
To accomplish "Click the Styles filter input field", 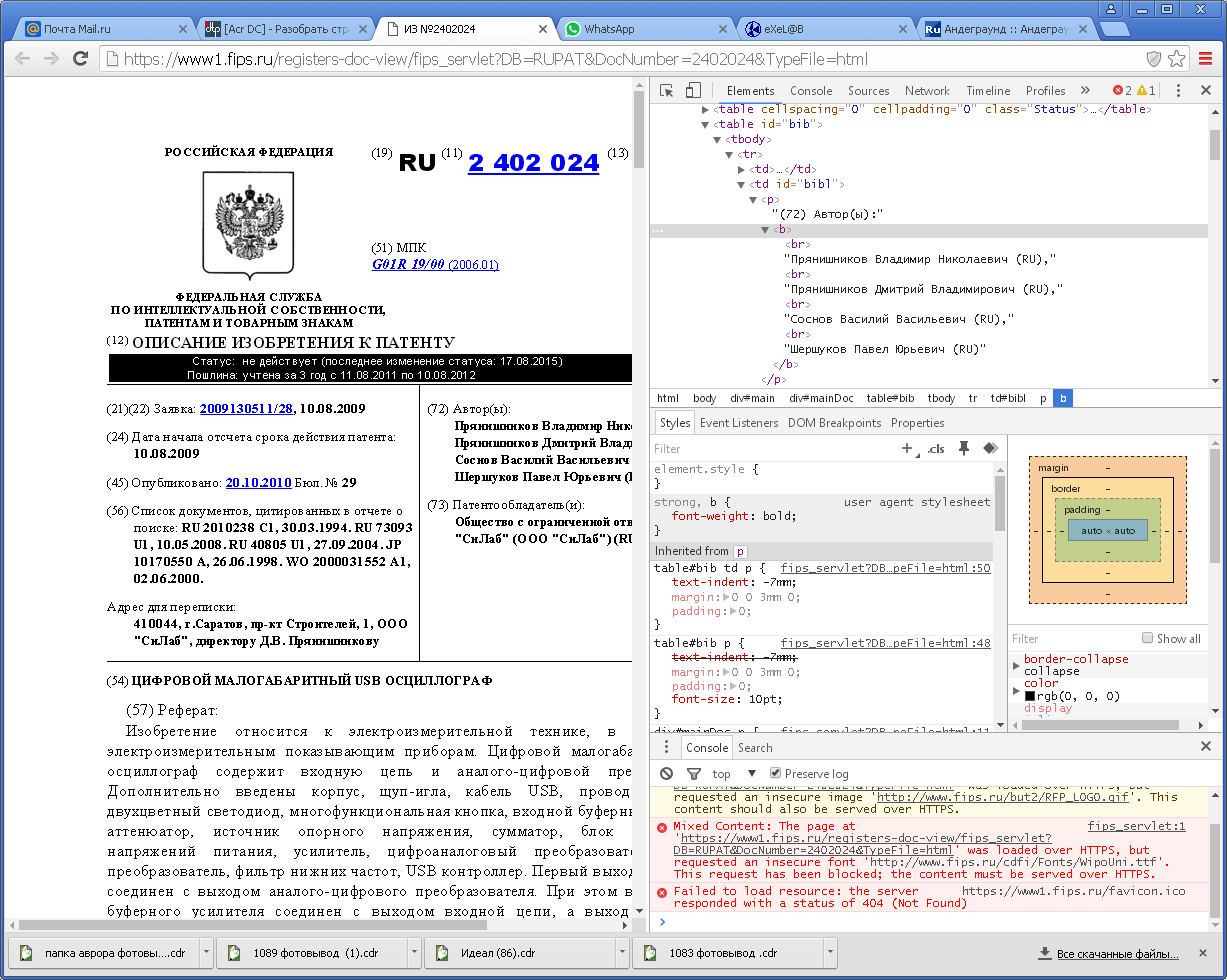I will [x=773, y=449].
